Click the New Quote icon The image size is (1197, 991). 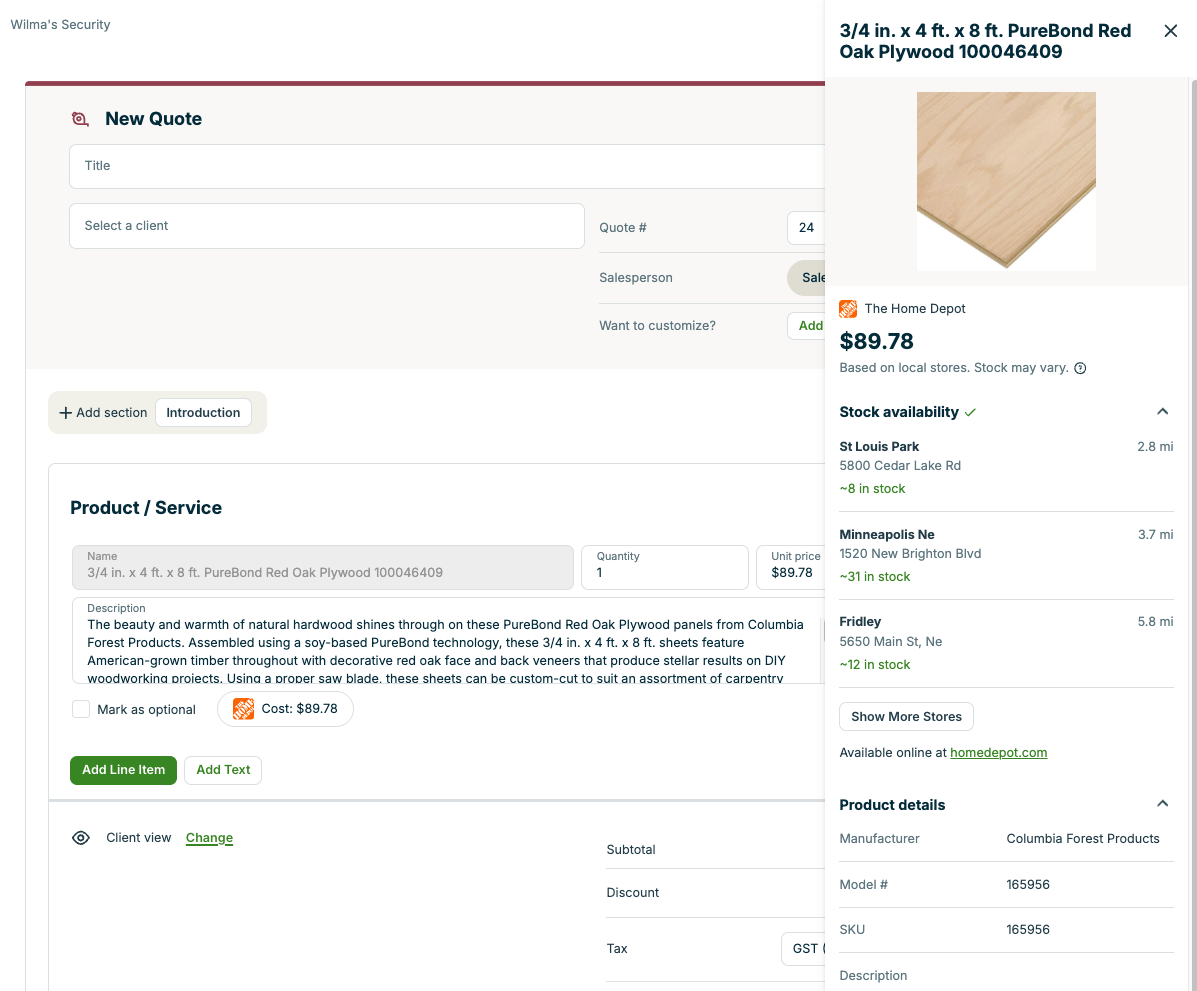click(81, 119)
